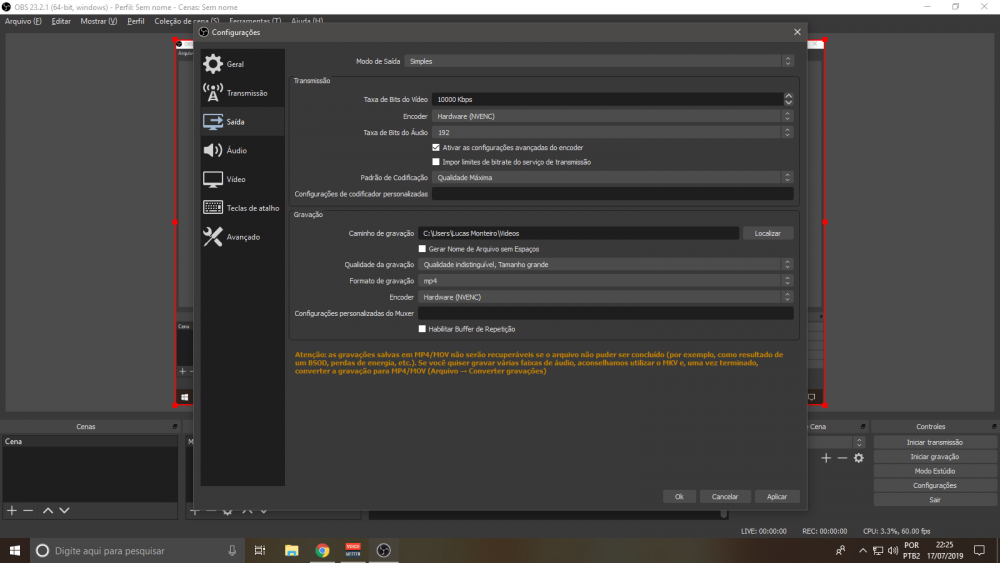This screenshot has width=1000, height=563.
Task: Open the volume icon in system tray
Action: pyautogui.click(x=893, y=550)
